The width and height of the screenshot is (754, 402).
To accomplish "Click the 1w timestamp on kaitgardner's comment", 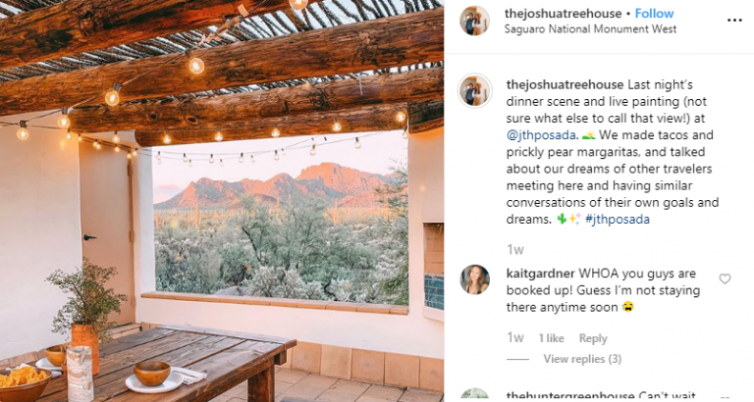I will [x=515, y=338].
